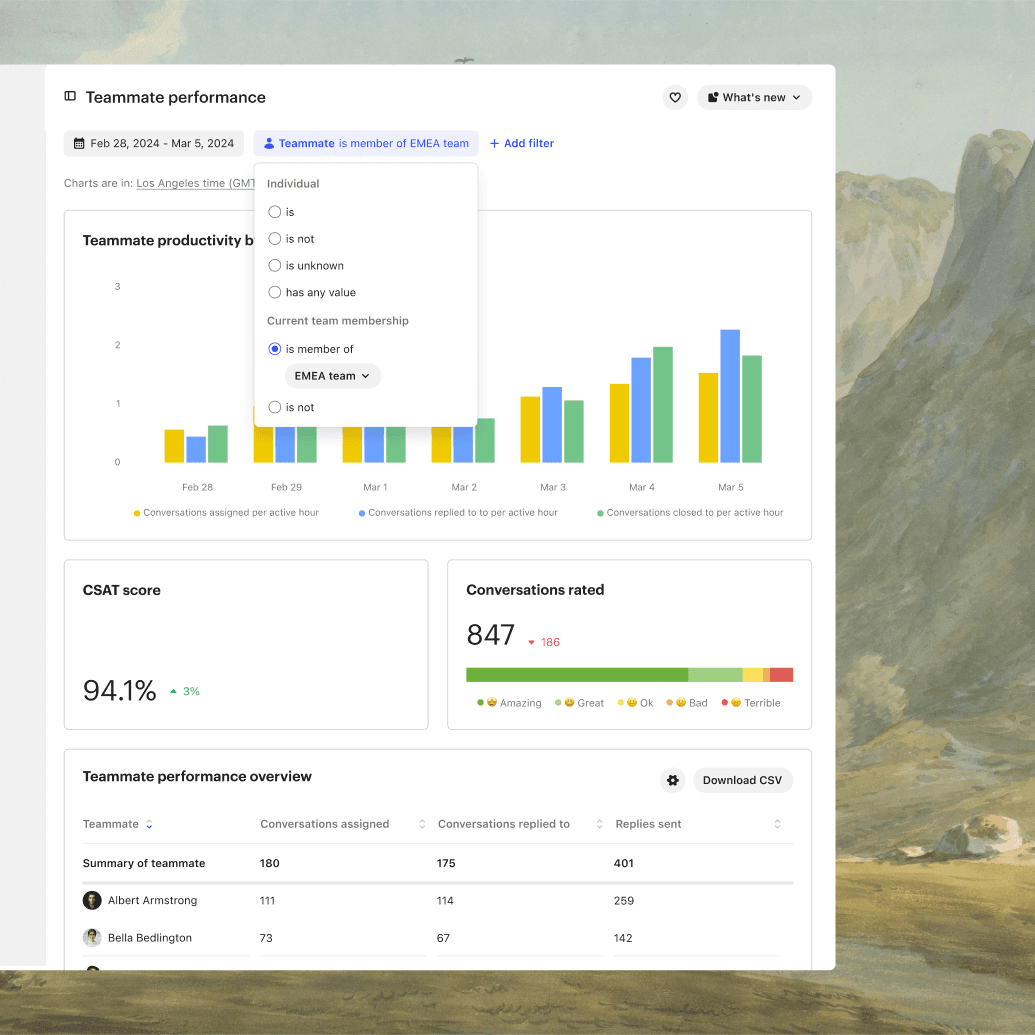Click value 73 in Bella Bedlington row
This screenshot has height=1035, width=1035.
[x=266, y=938]
